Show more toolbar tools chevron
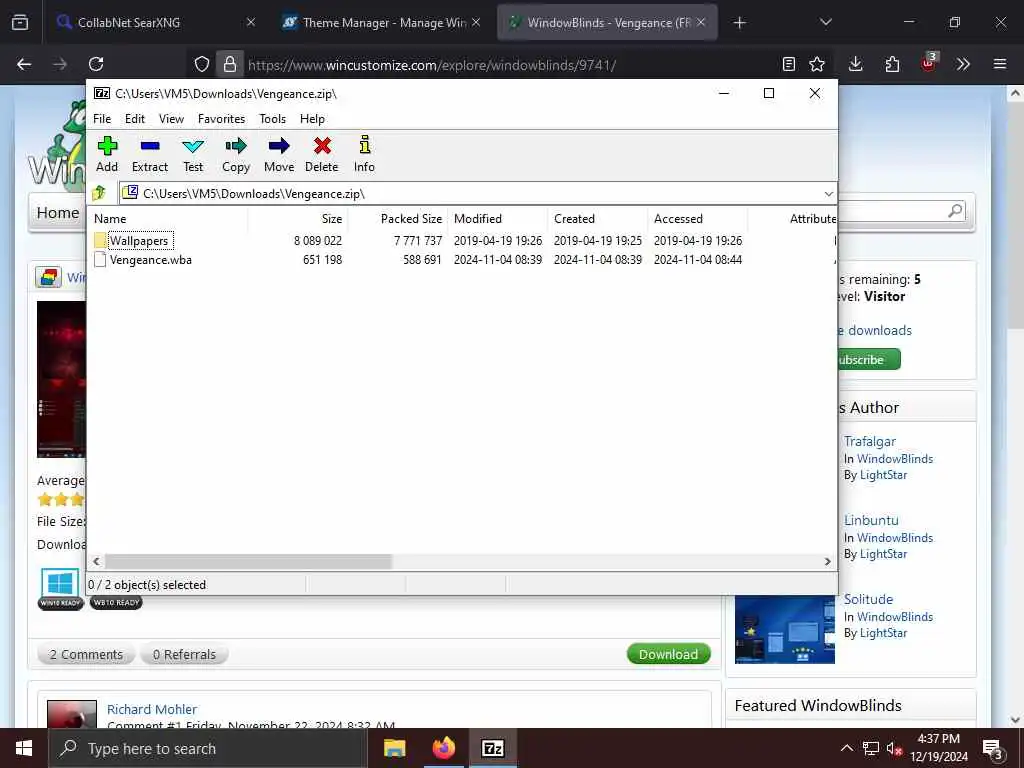Screen dimensions: 1024x768 (x=963, y=64)
